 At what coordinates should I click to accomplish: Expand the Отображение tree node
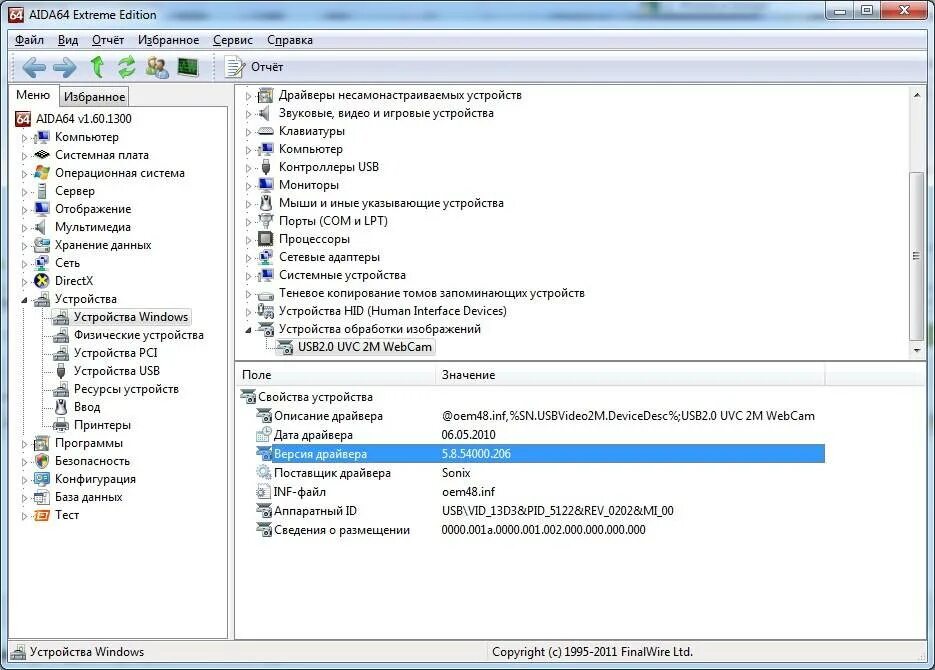(24, 209)
